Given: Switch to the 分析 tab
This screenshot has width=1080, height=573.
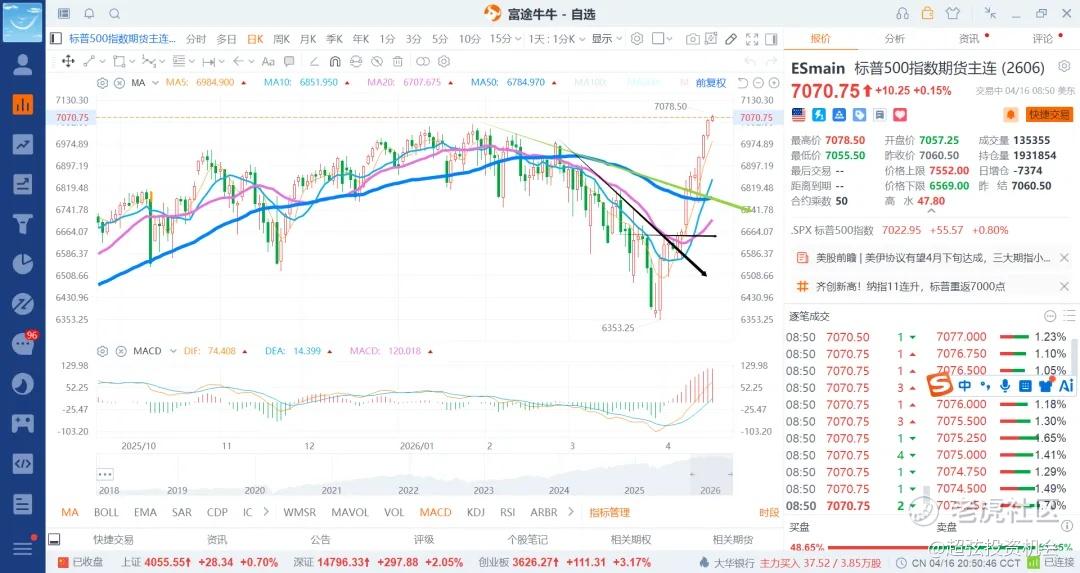Looking at the screenshot, I should (x=895, y=39).
